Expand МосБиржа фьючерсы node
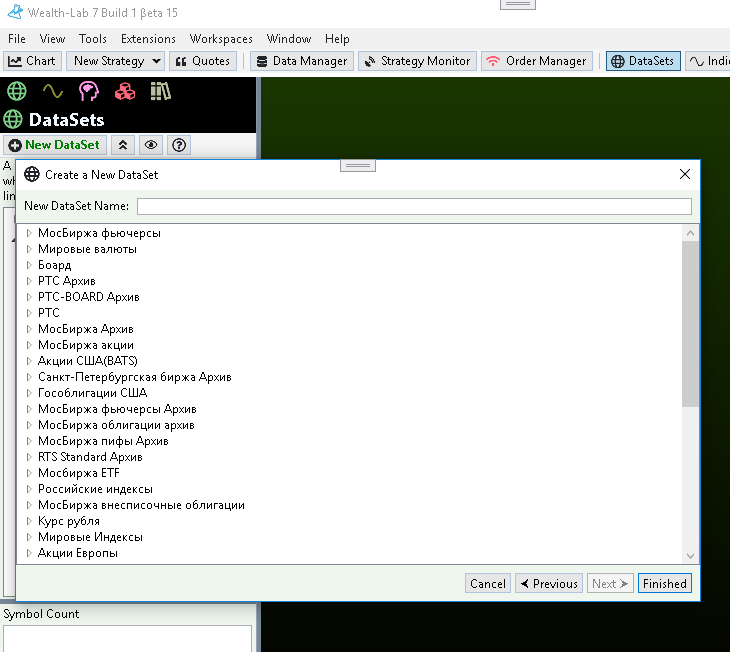This screenshot has height=652, width=730. (x=29, y=233)
